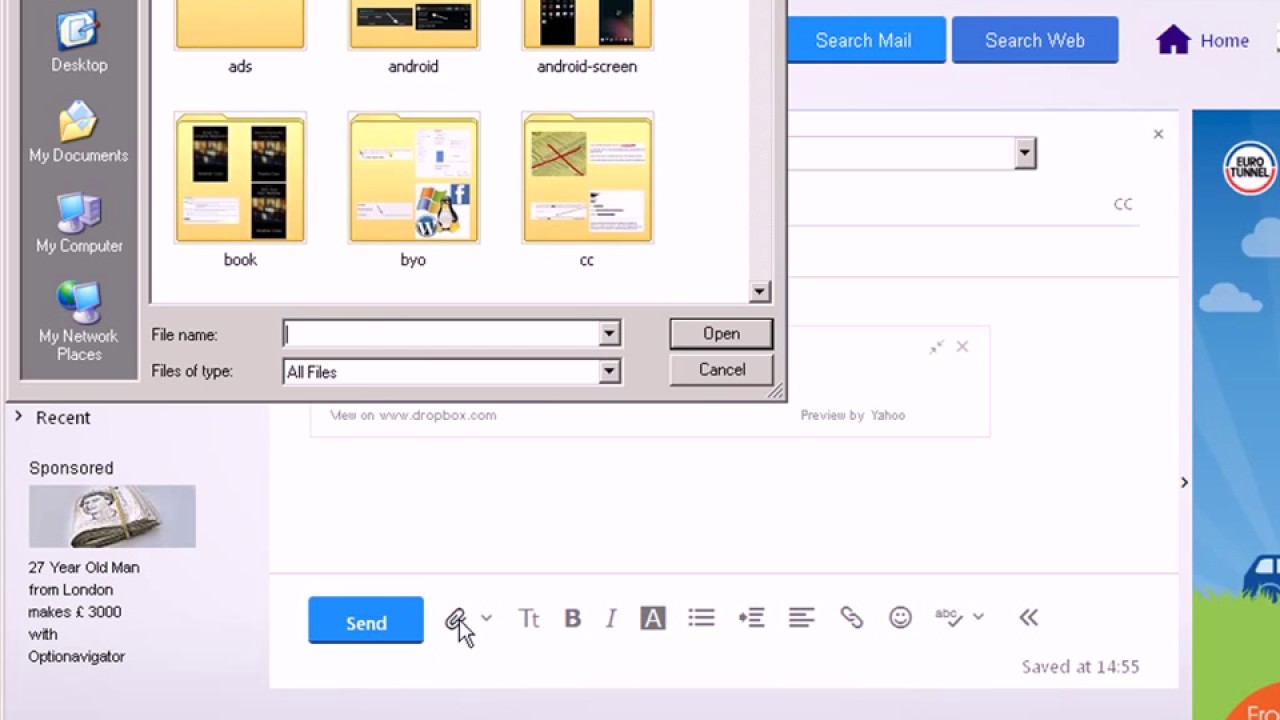Insert an emoji into the message
Image resolution: width=1280 pixels, height=720 pixels.
point(899,618)
